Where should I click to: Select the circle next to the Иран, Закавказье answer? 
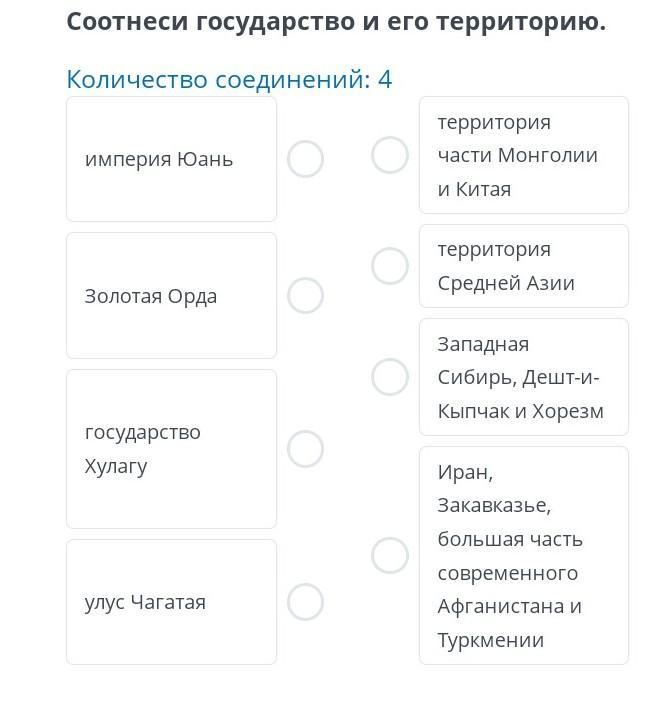click(x=390, y=555)
